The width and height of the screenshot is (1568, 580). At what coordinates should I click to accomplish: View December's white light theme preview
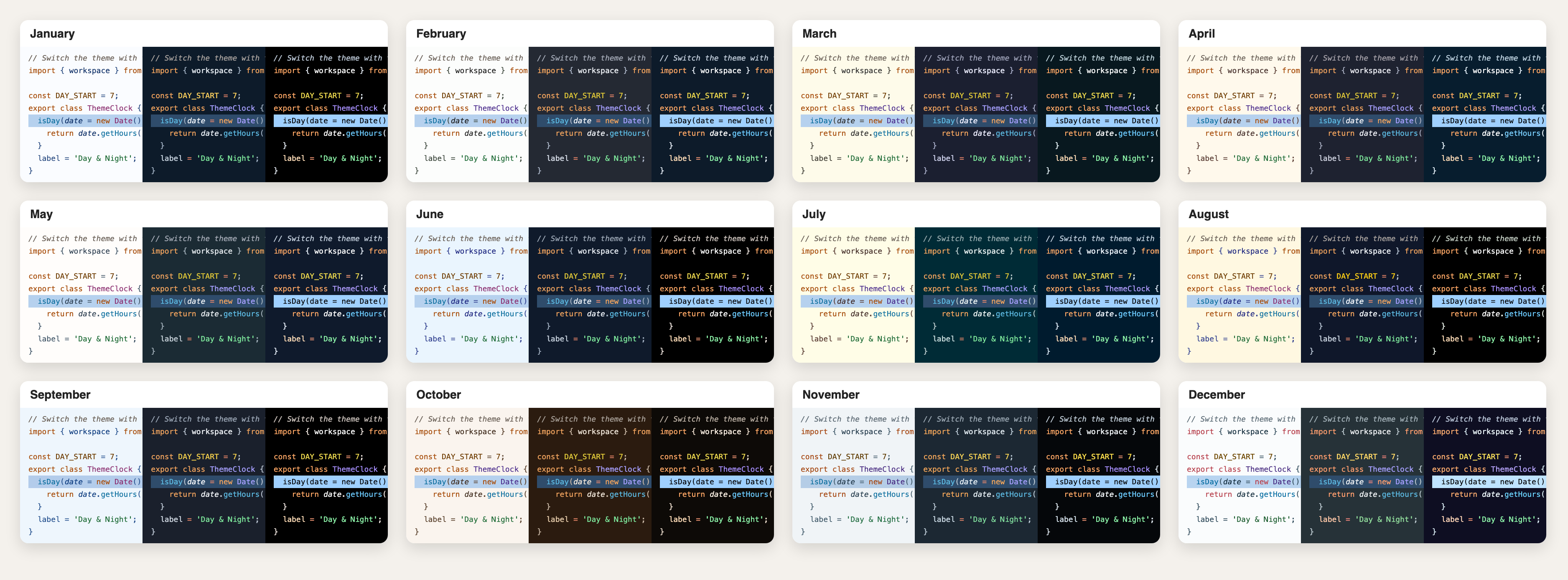pos(1240,475)
